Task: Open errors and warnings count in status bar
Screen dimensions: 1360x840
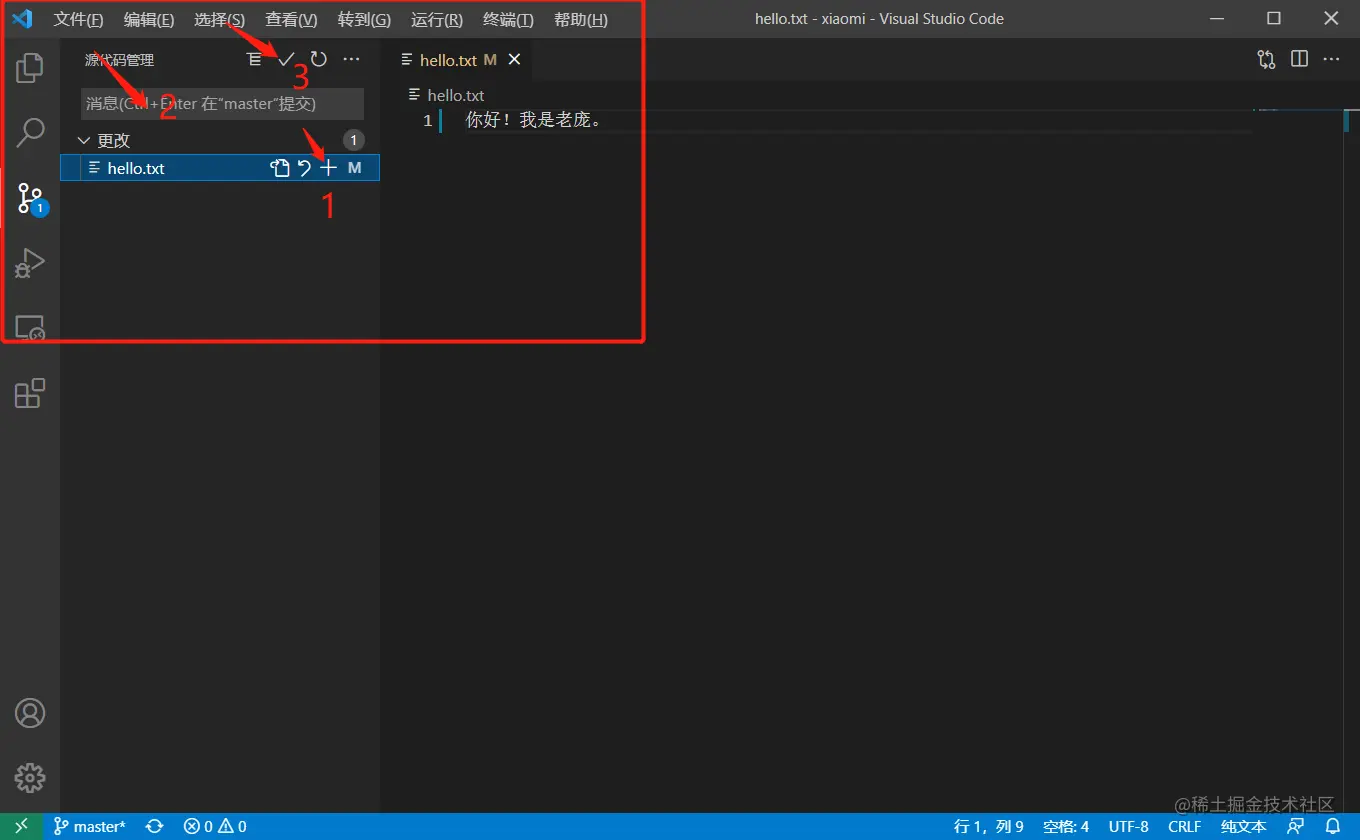Action: 215,826
